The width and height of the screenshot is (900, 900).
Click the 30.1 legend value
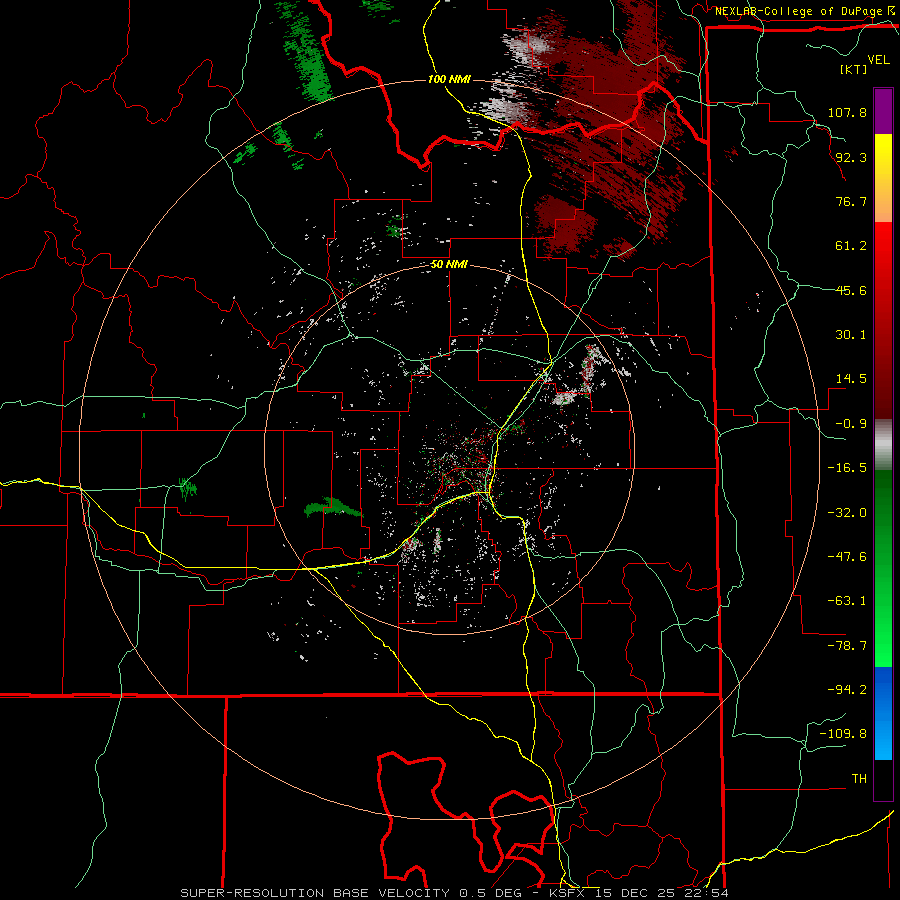tap(851, 335)
